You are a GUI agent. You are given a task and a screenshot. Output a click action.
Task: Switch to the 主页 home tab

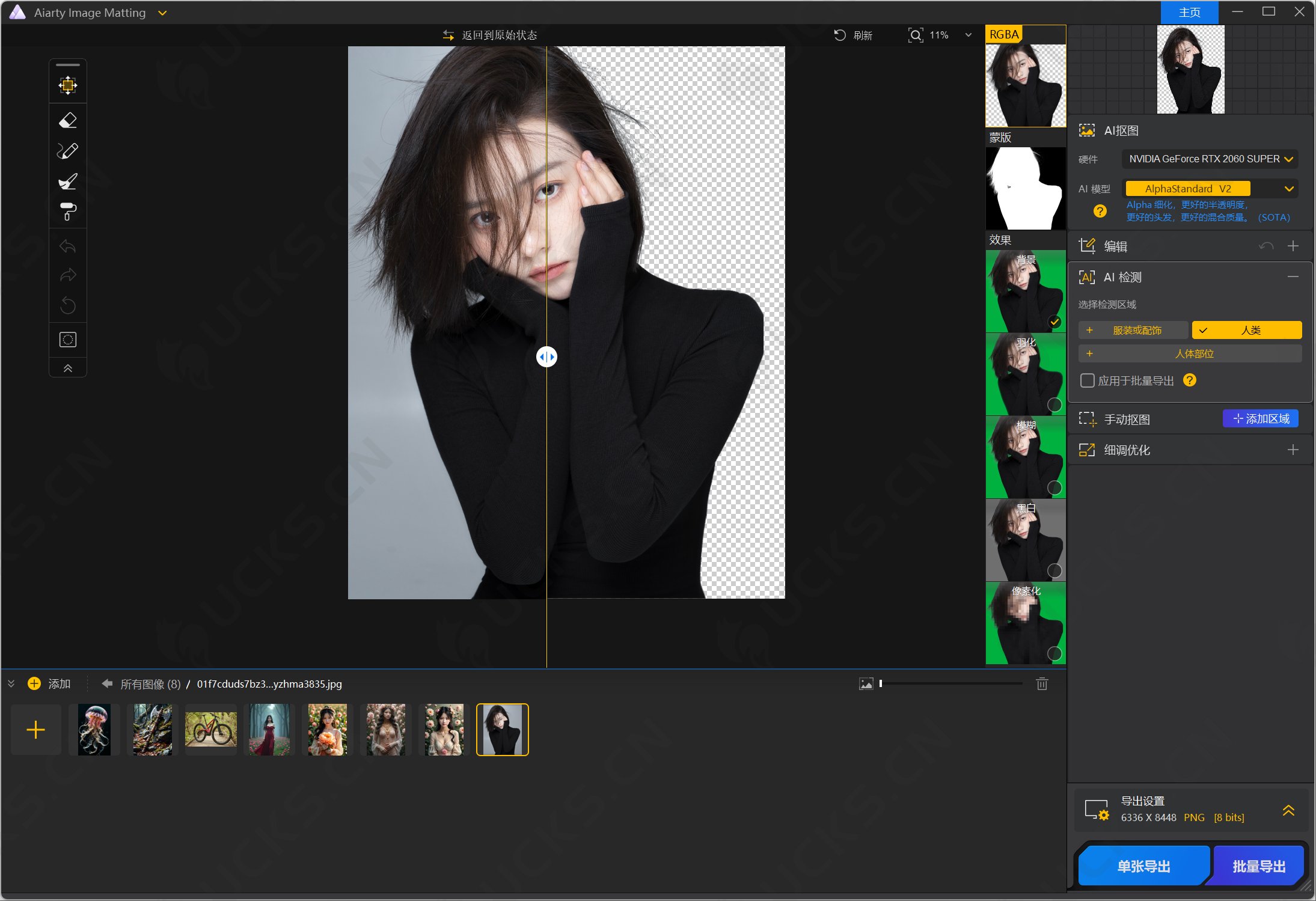tap(1189, 13)
